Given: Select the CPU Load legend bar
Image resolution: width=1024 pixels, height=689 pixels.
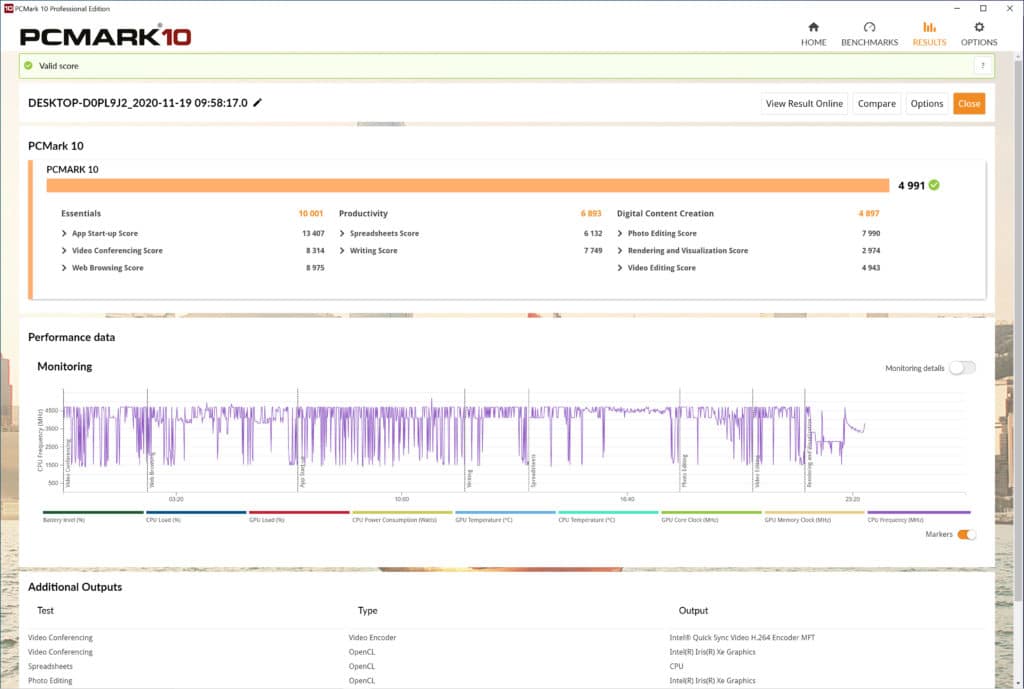Looking at the screenshot, I should pyautogui.click(x=196, y=513).
